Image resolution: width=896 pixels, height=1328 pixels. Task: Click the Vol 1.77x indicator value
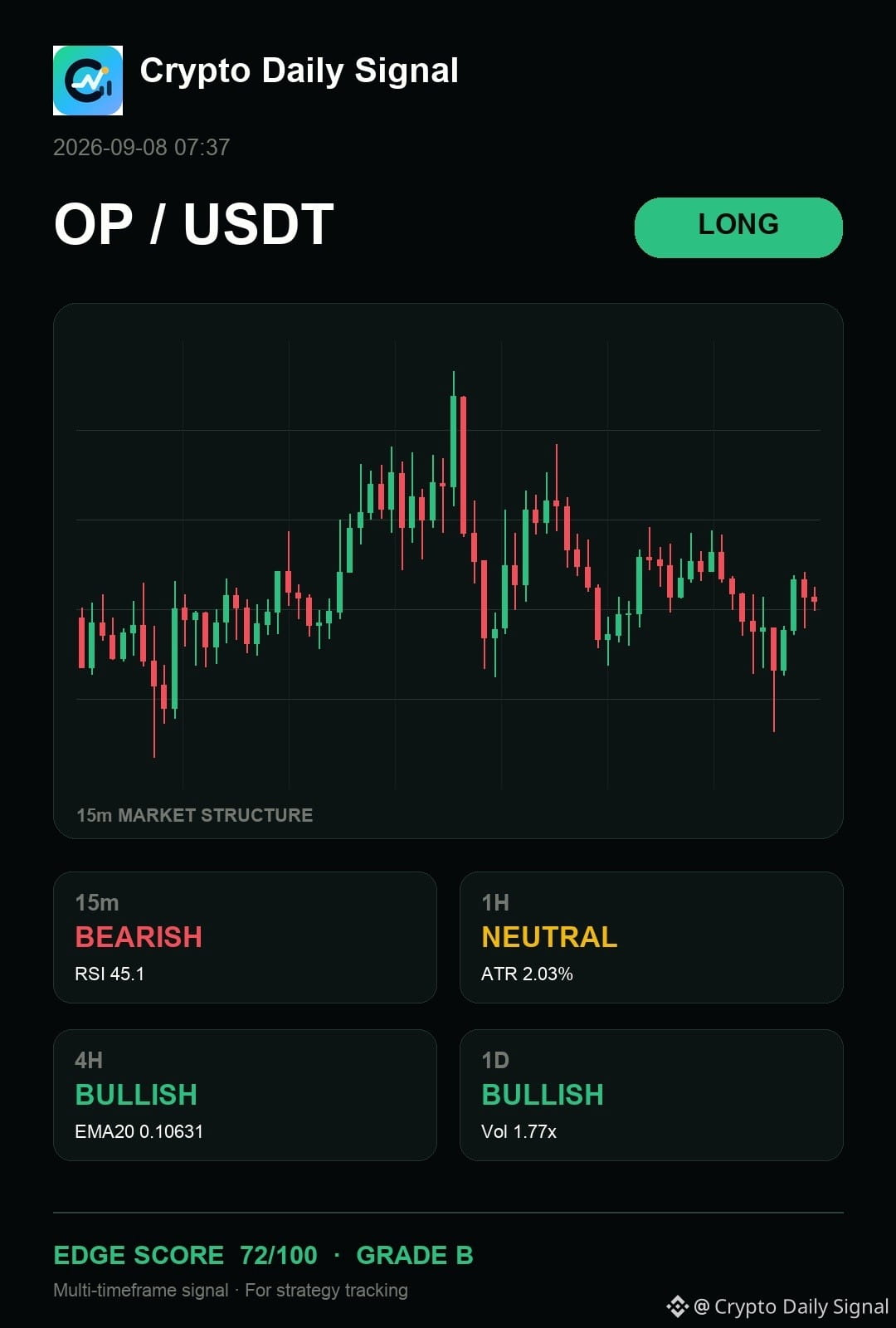519,1131
